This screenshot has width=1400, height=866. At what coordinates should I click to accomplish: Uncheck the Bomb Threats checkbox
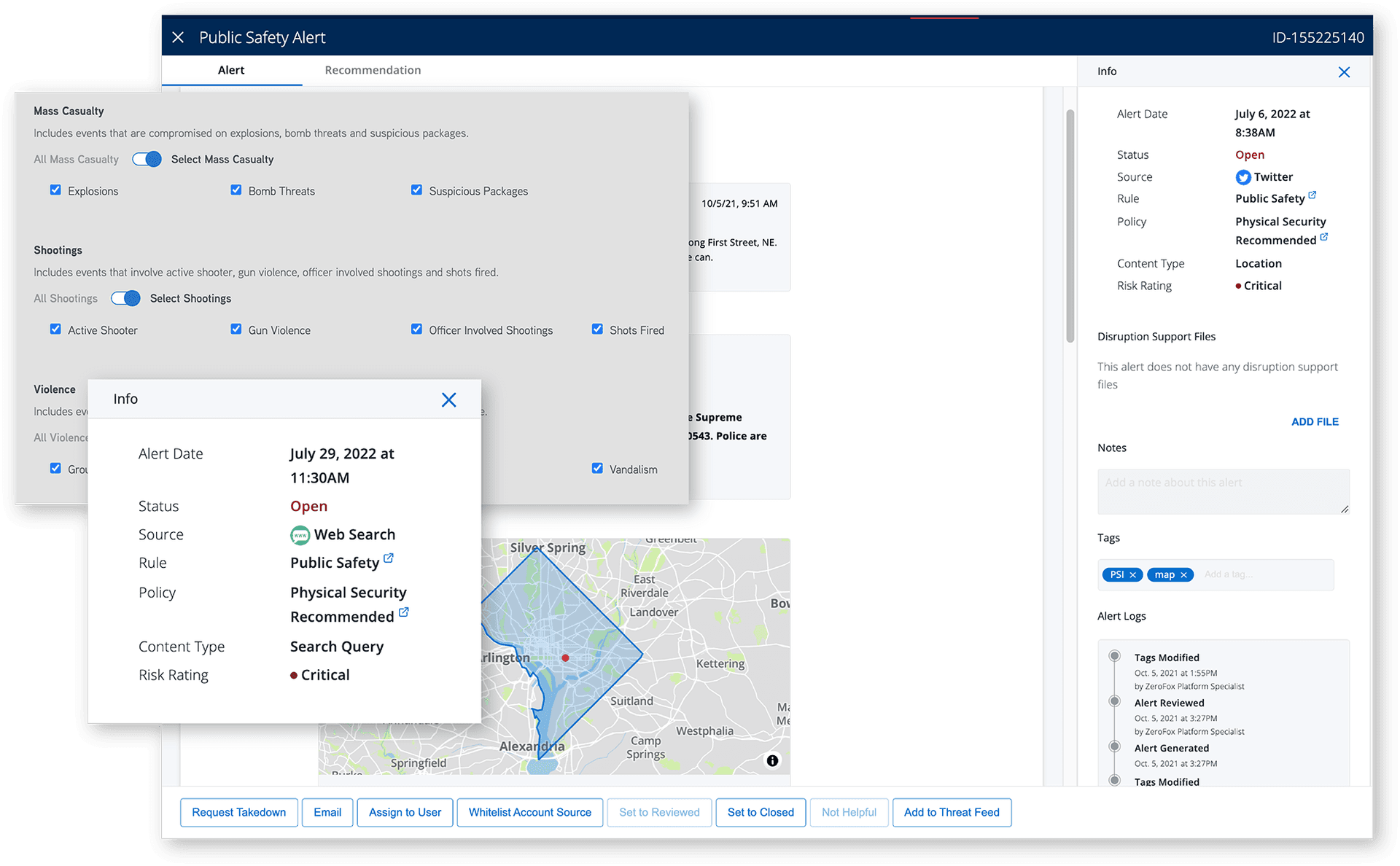236,190
